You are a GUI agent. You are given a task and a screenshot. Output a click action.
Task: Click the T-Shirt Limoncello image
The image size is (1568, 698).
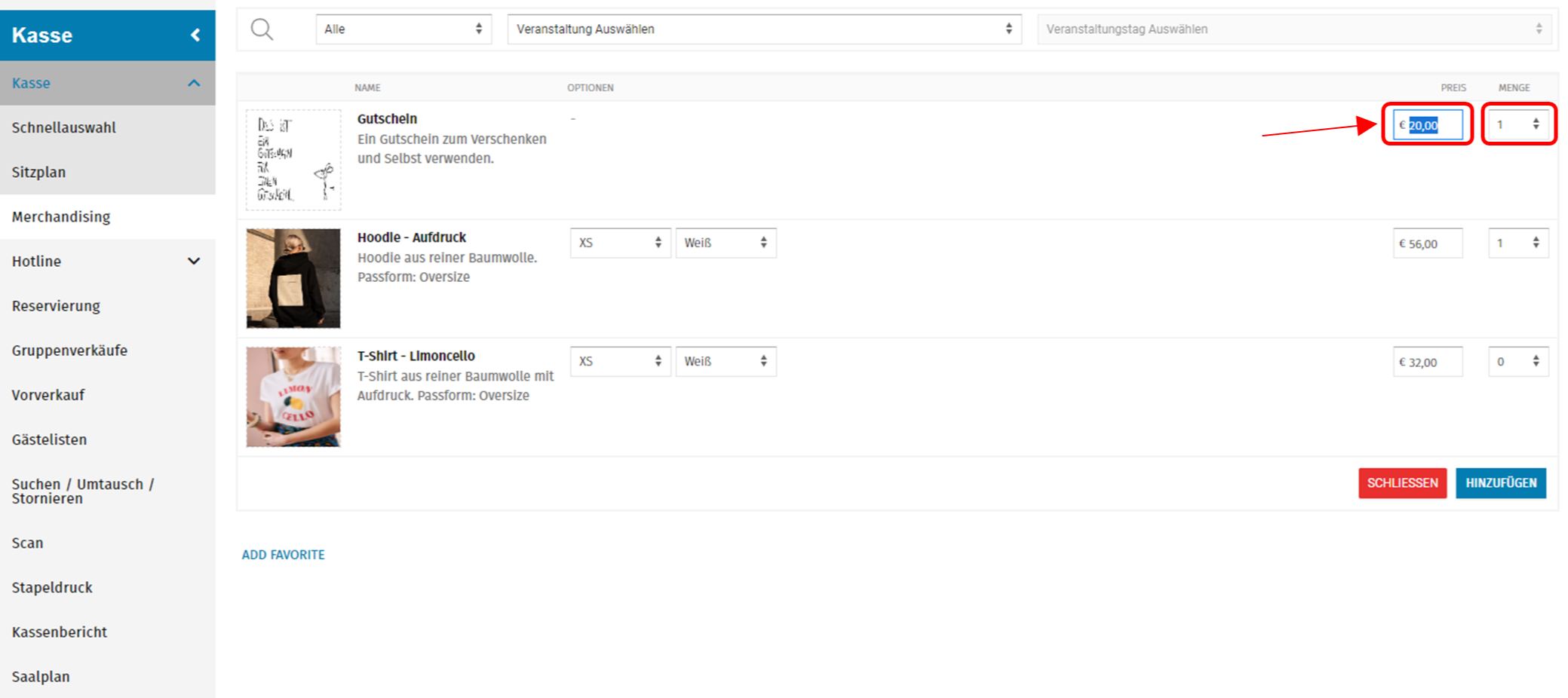pos(293,396)
